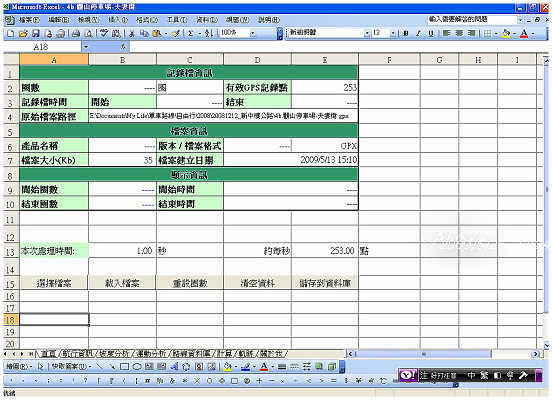Click the 儲存到資料庫 button
This screenshot has width=552, height=400.
coord(325,283)
